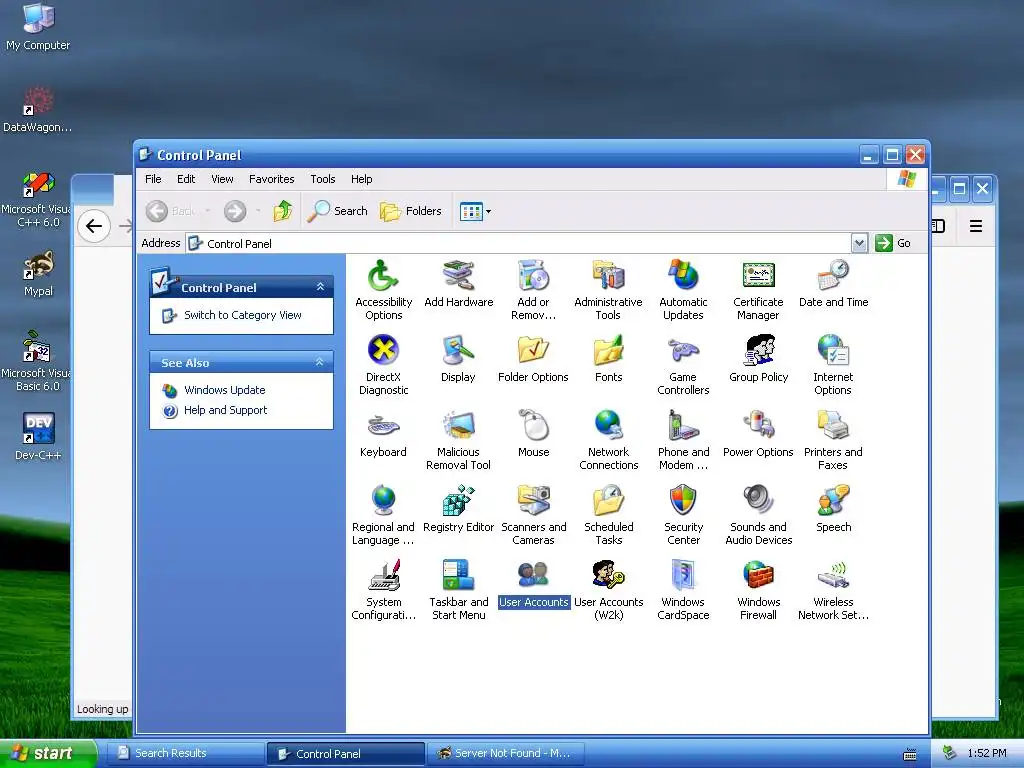The width and height of the screenshot is (1024, 768).
Task: Toggle the Folders pane button
Action: [x=411, y=211]
